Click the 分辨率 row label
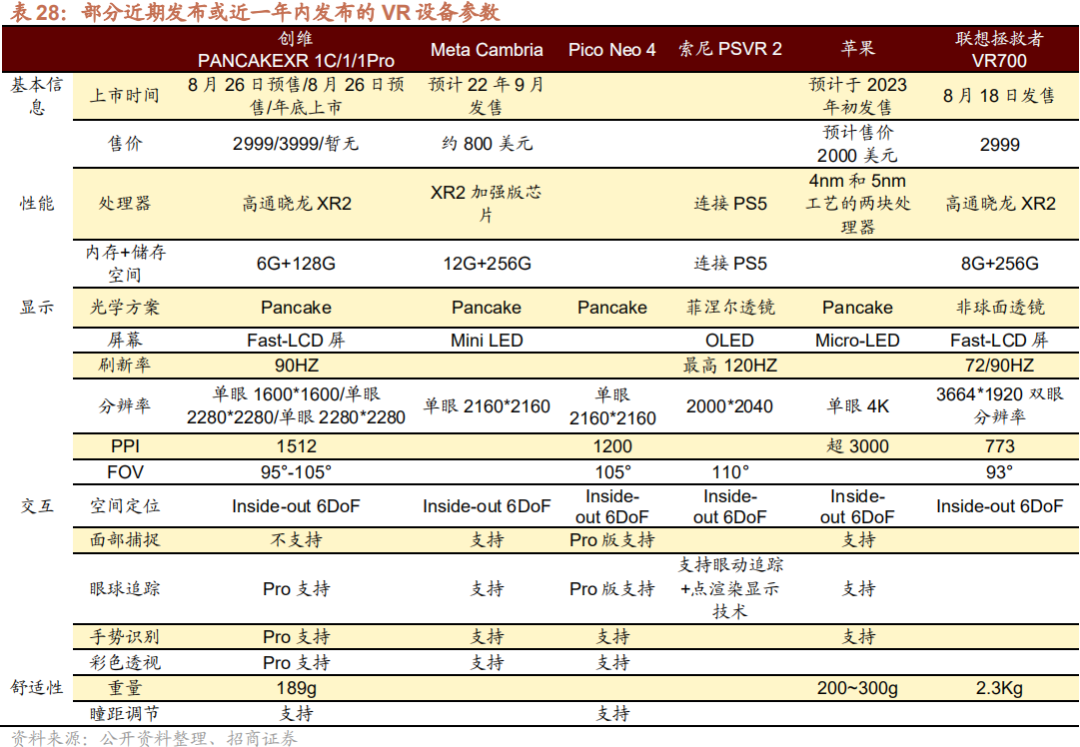 (x=125, y=406)
